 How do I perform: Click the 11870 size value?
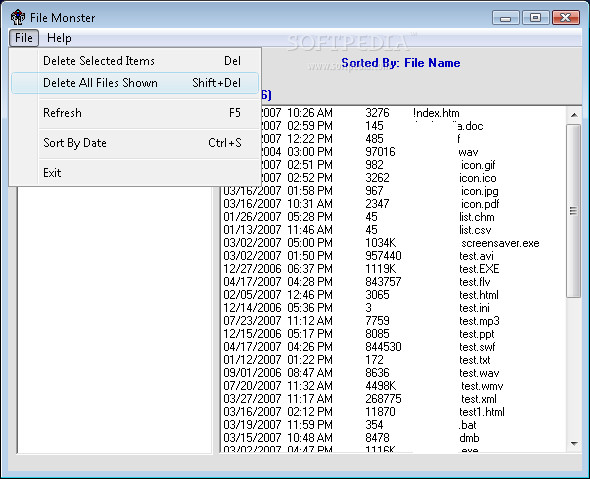380,412
